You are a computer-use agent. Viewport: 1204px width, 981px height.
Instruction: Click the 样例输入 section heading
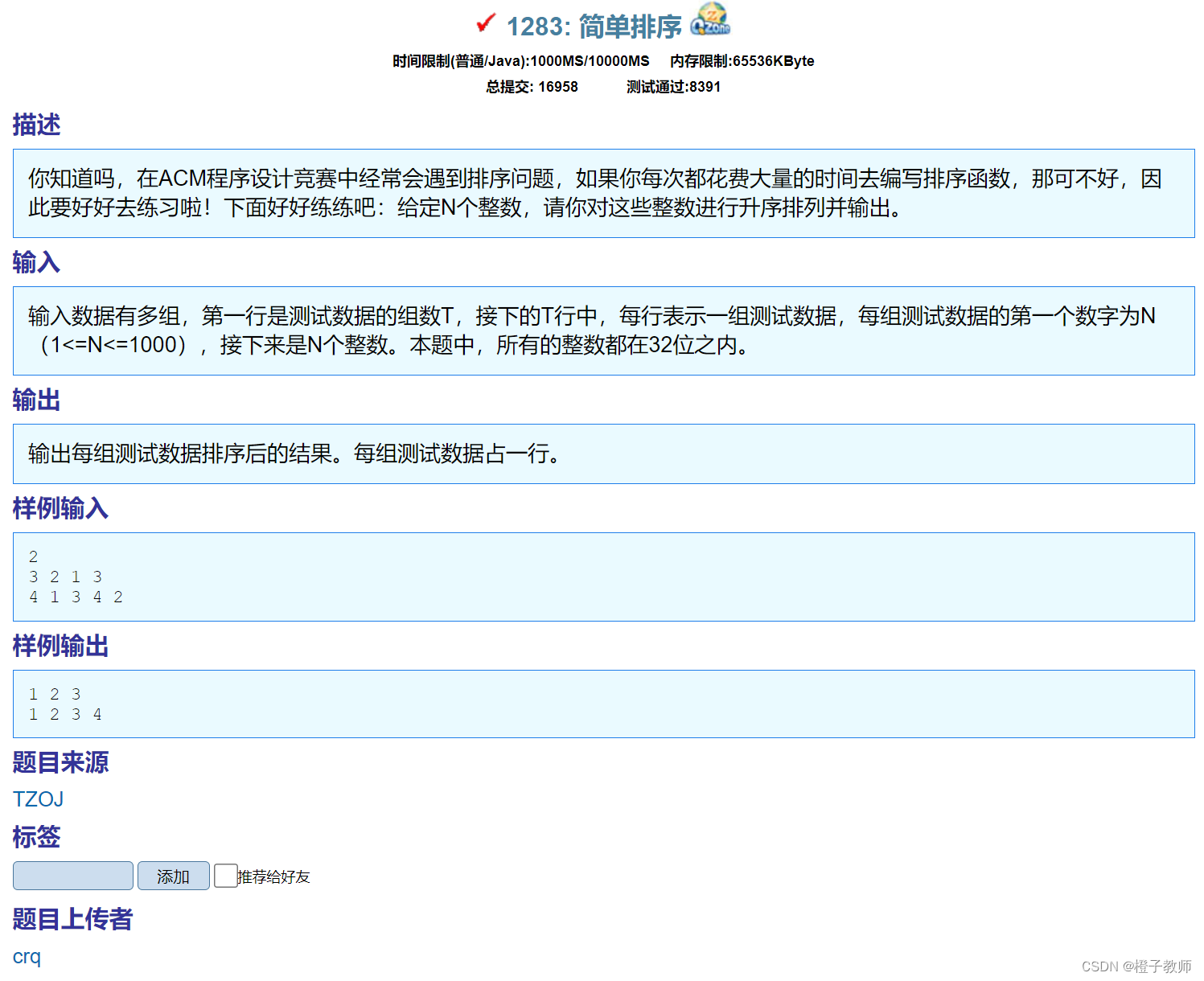click(60, 508)
